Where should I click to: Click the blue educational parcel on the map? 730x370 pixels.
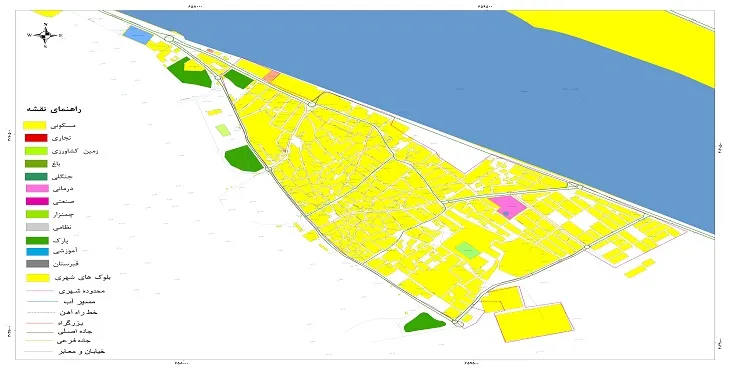tap(138, 35)
